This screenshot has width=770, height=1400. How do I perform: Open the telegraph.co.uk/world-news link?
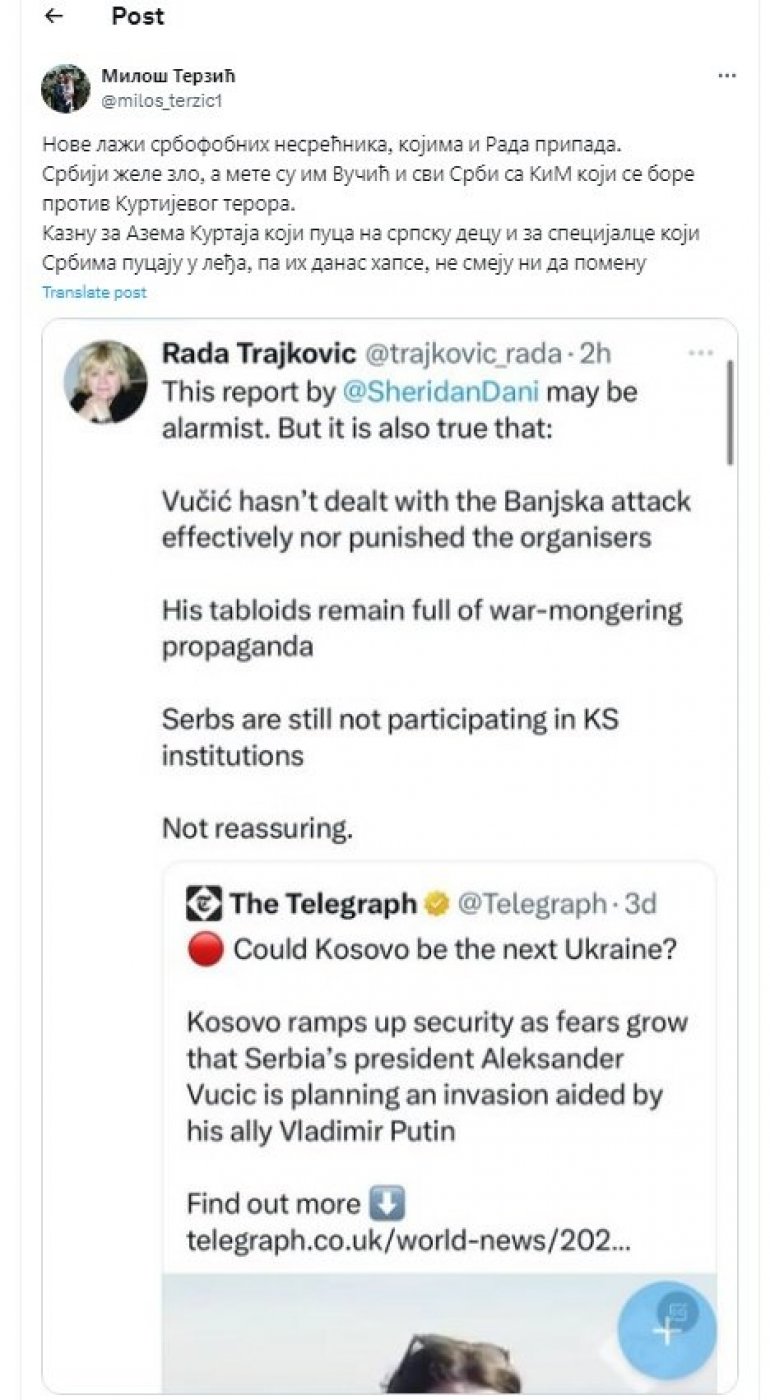click(x=408, y=1241)
